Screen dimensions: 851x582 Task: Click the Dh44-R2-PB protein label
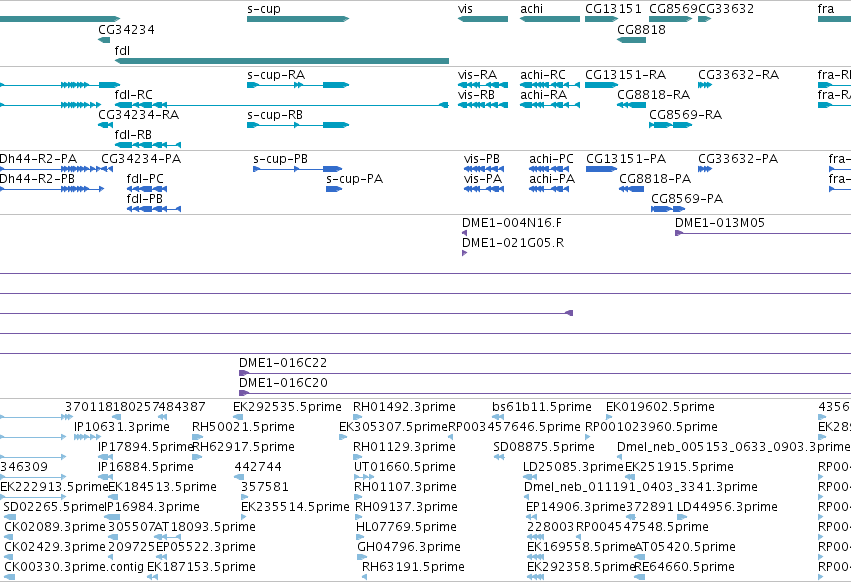37,179
